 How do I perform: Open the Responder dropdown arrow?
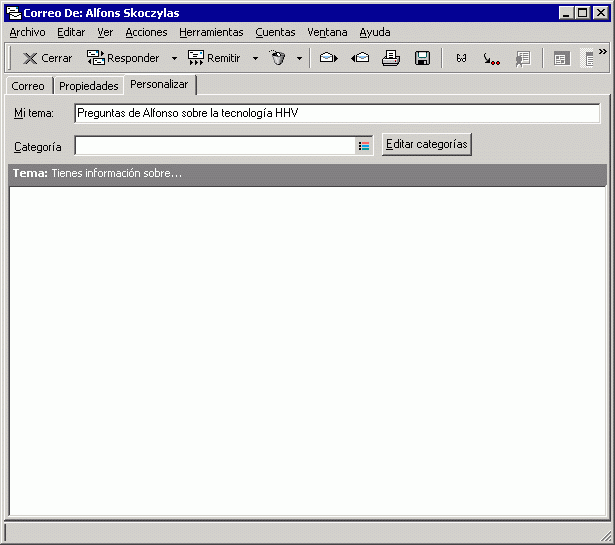coord(175,58)
